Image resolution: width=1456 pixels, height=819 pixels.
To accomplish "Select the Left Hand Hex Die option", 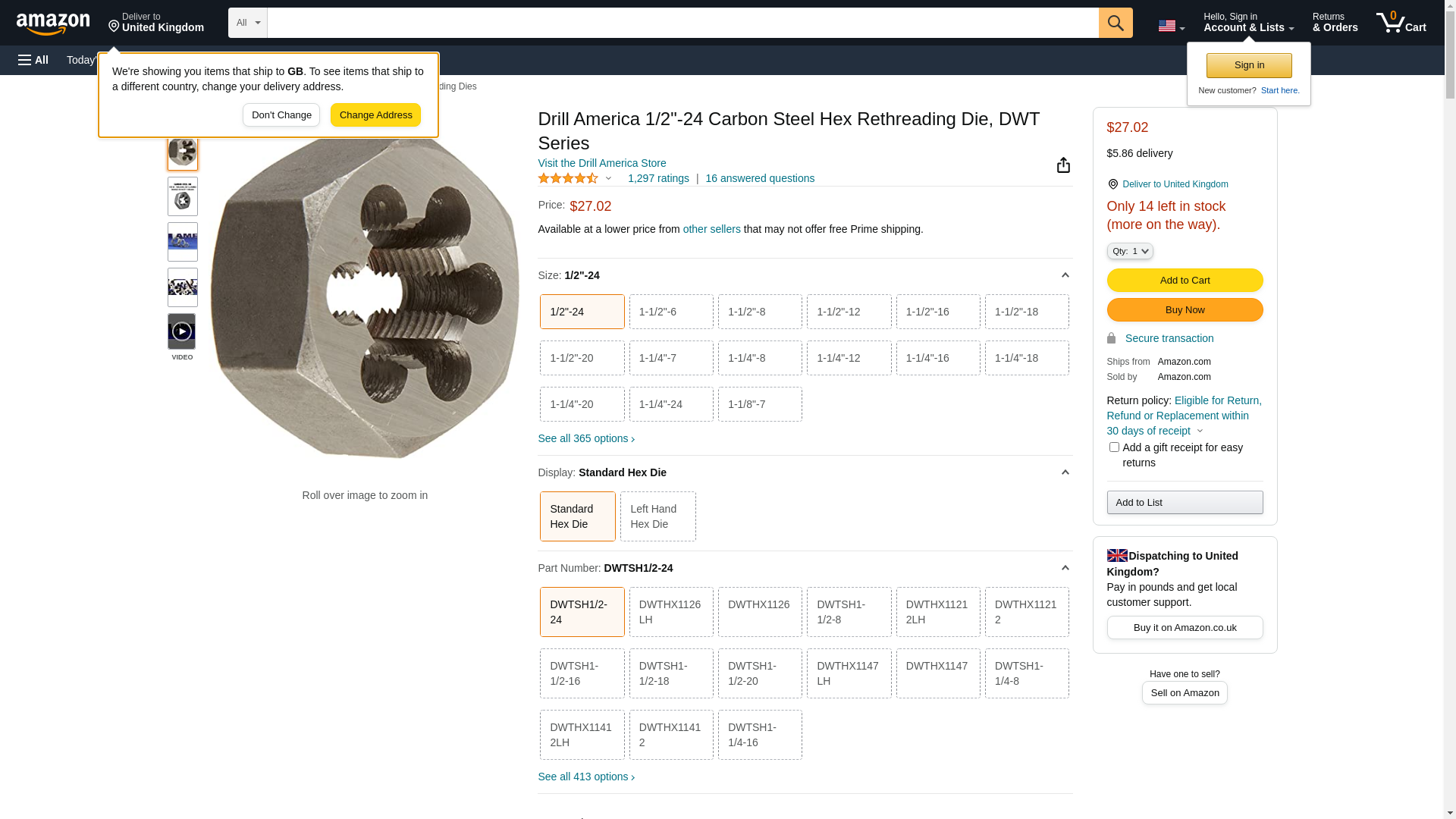I will (x=657, y=516).
